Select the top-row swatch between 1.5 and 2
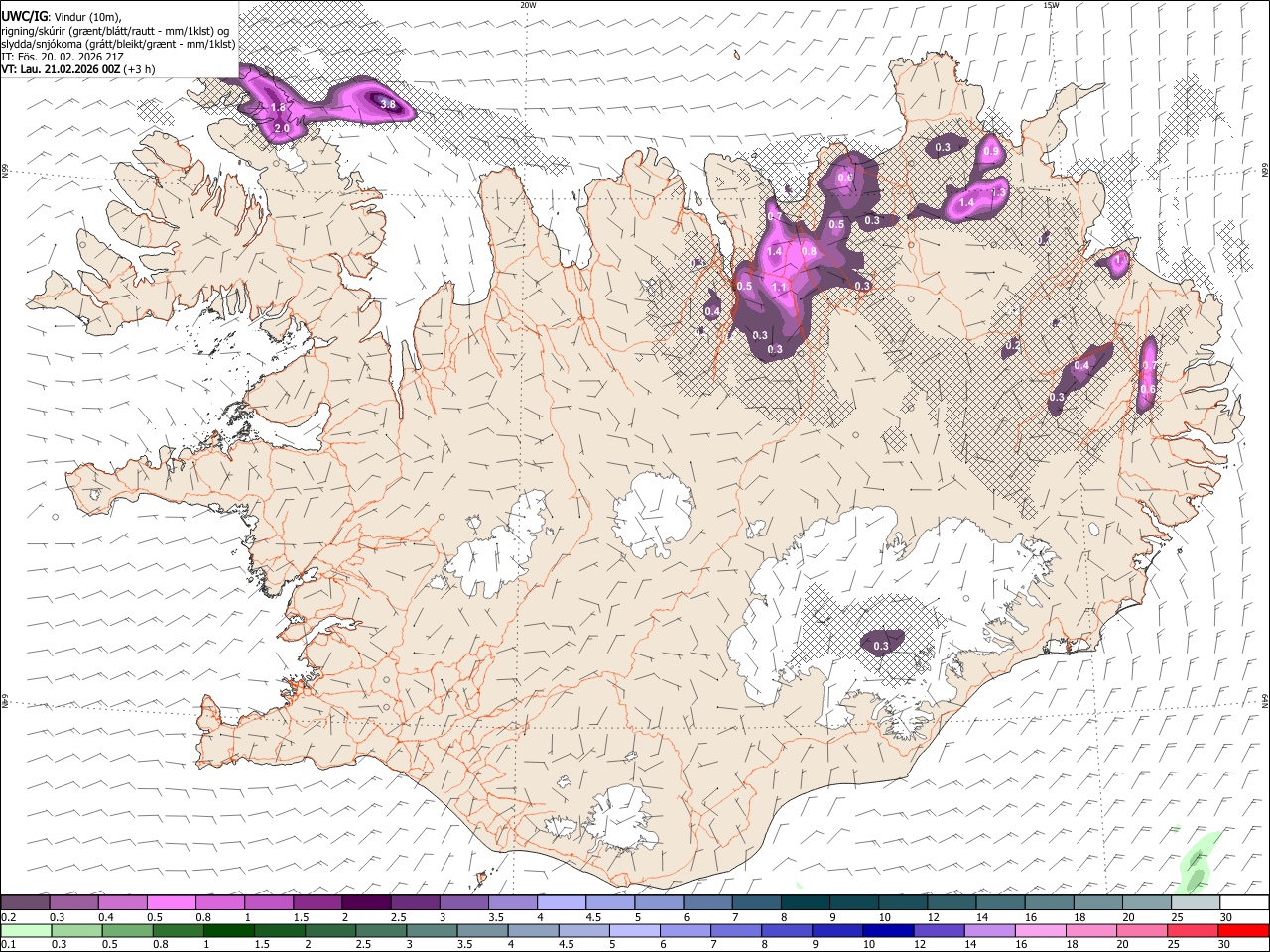This screenshot has height=952, width=1270. 317,903
